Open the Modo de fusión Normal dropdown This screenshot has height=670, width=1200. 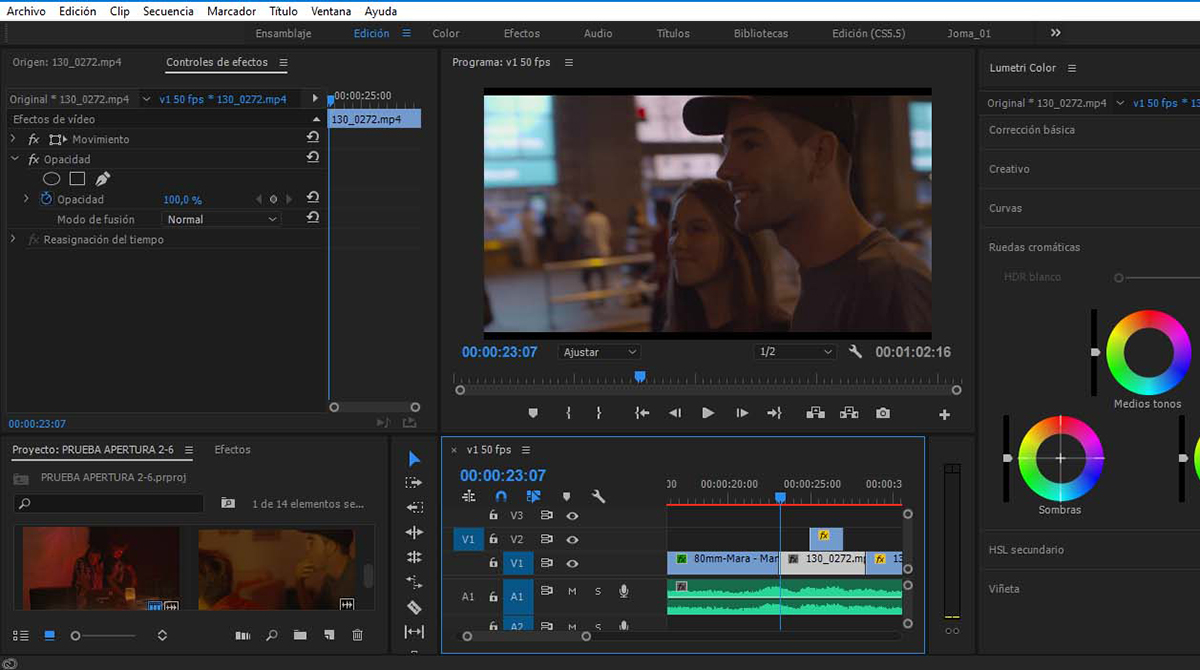(221, 219)
